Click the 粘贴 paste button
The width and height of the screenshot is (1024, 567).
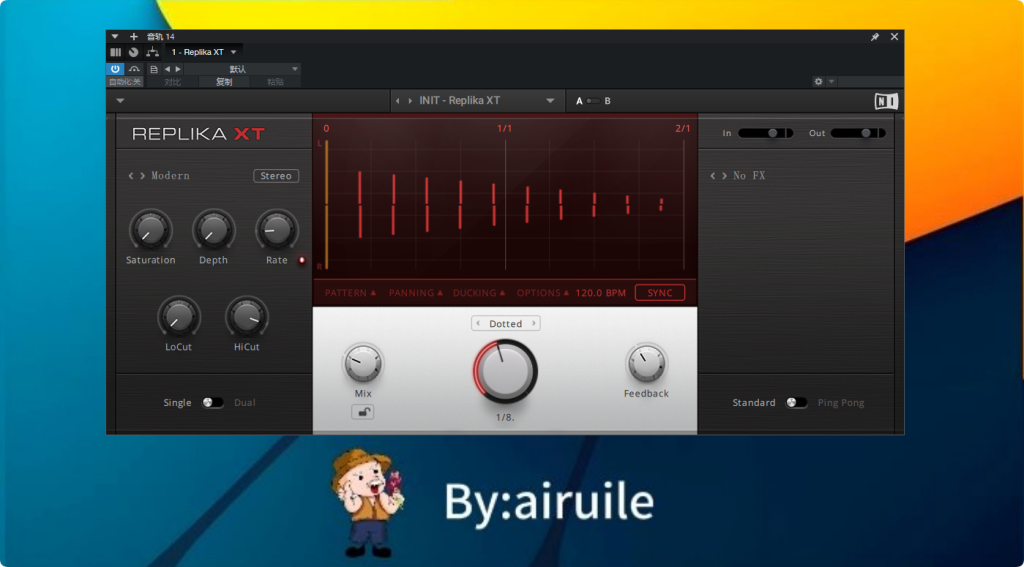(x=276, y=82)
